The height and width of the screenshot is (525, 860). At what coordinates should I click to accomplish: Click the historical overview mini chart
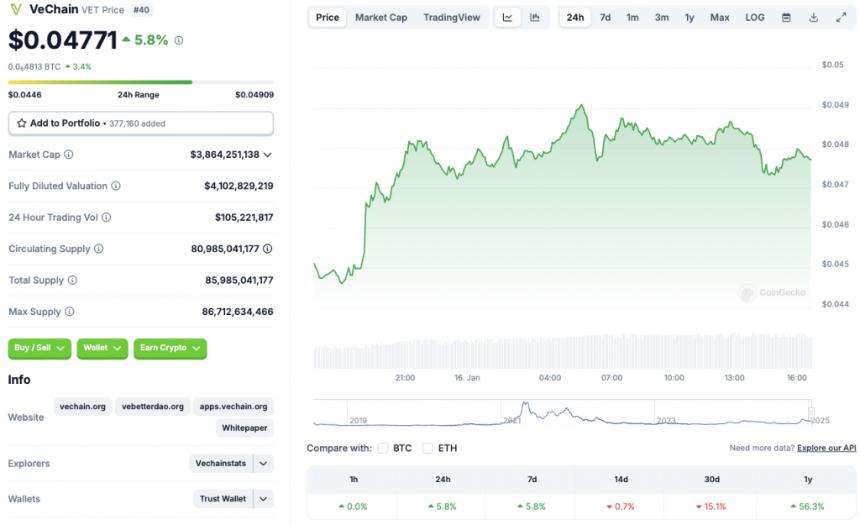pyautogui.click(x=562, y=413)
